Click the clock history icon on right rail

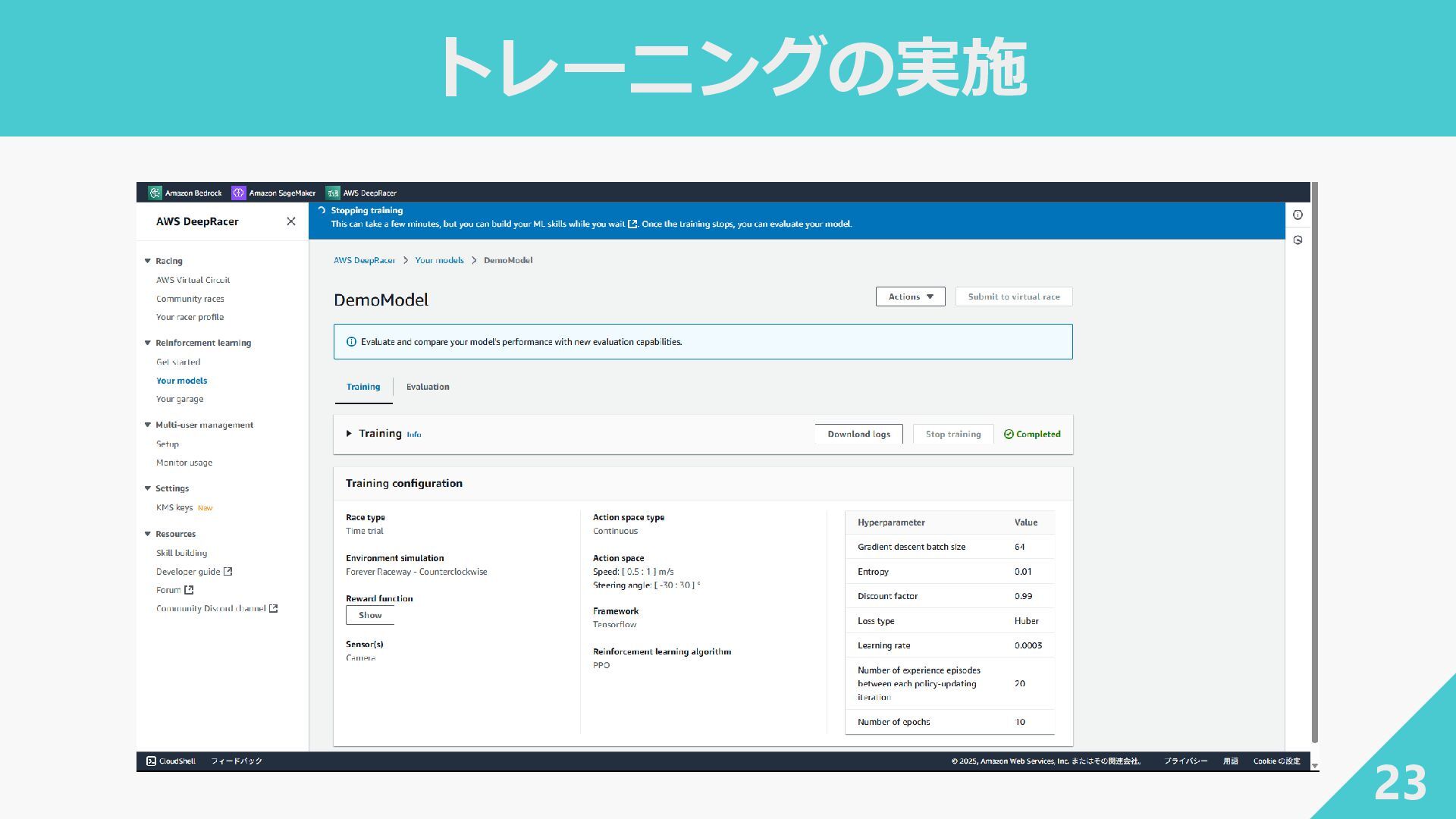point(1298,240)
